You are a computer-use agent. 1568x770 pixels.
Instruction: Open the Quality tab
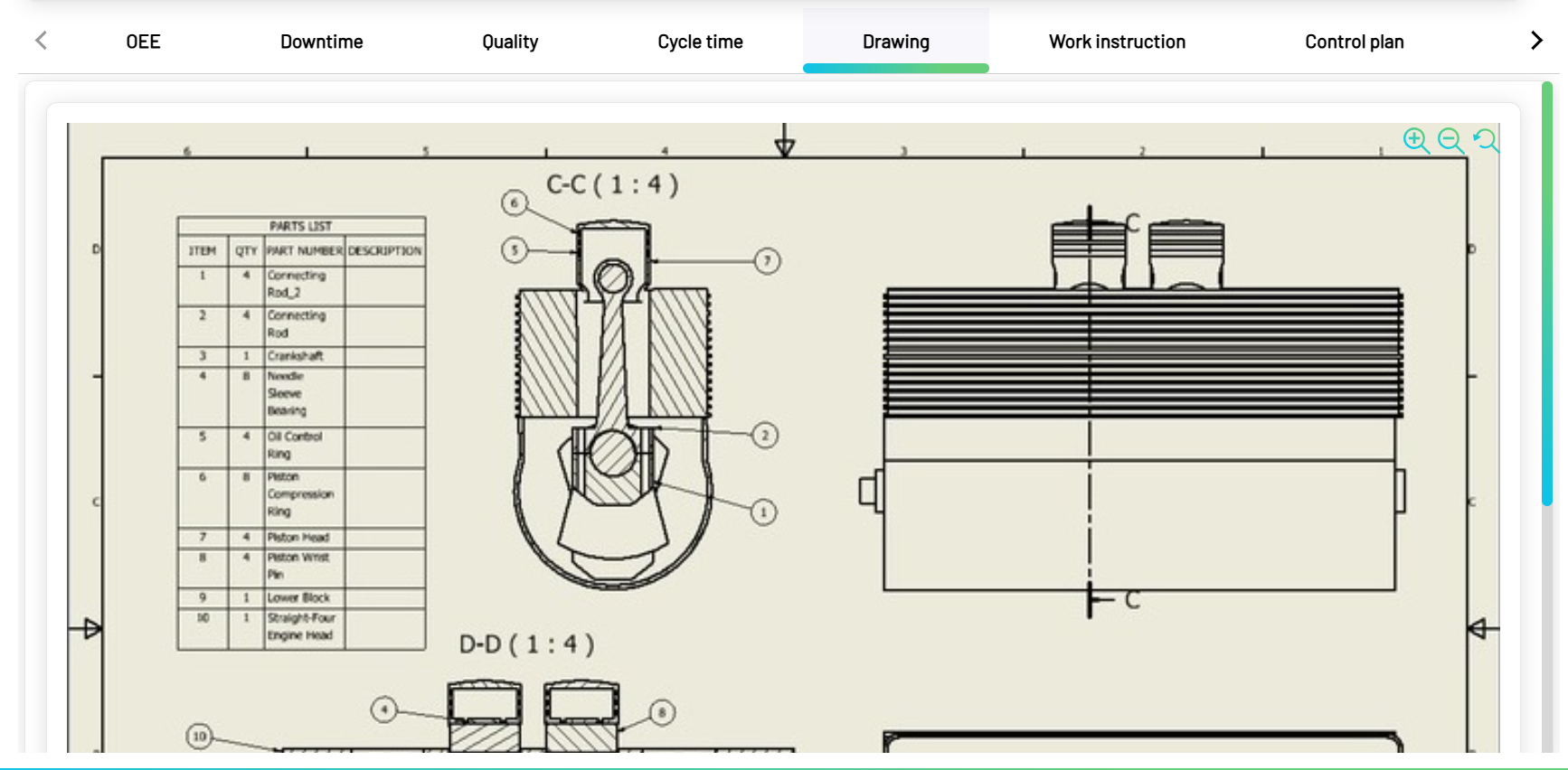click(x=510, y=42)
